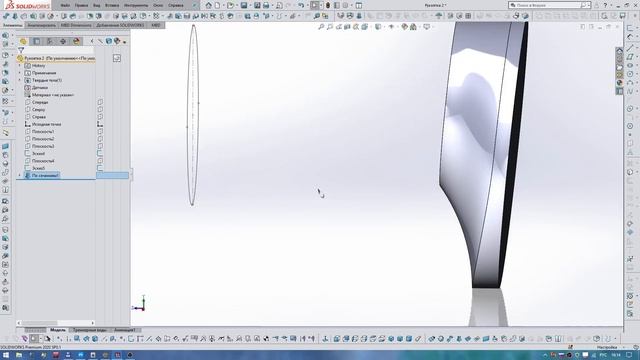Click the Zoom to Fit icon

321,27
